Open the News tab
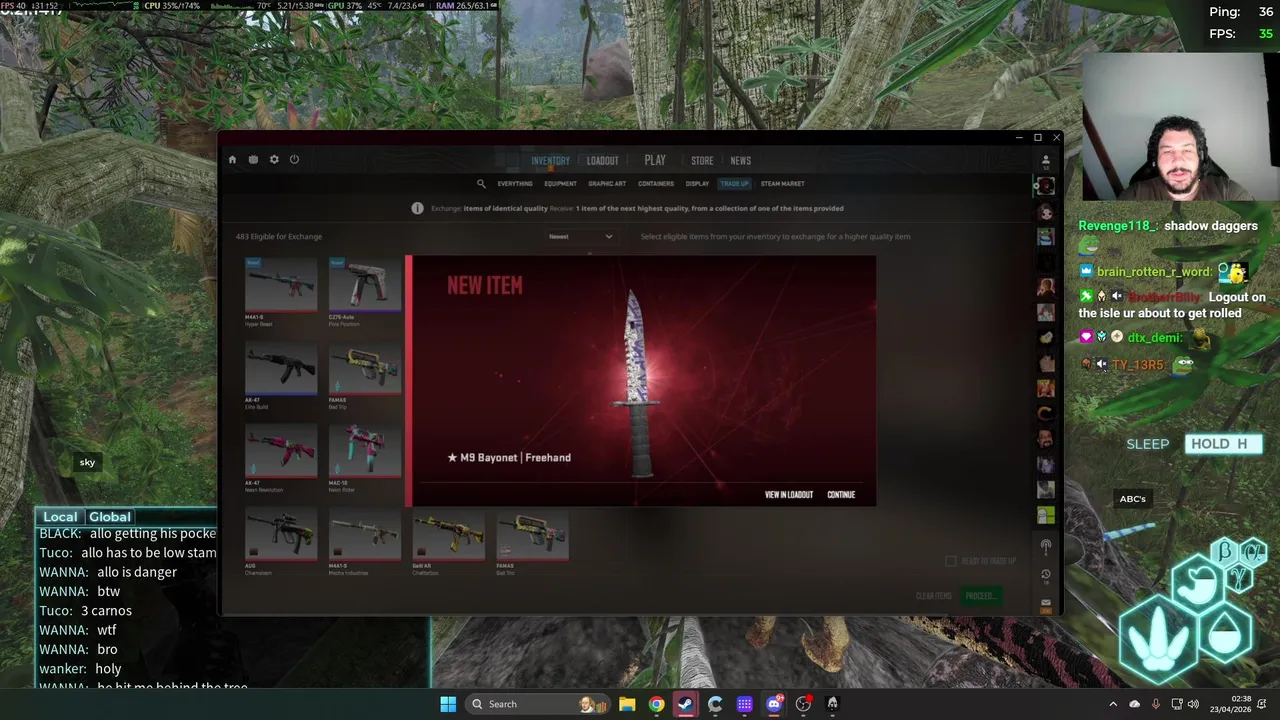 pyautogui.click(x=740, y=161)
